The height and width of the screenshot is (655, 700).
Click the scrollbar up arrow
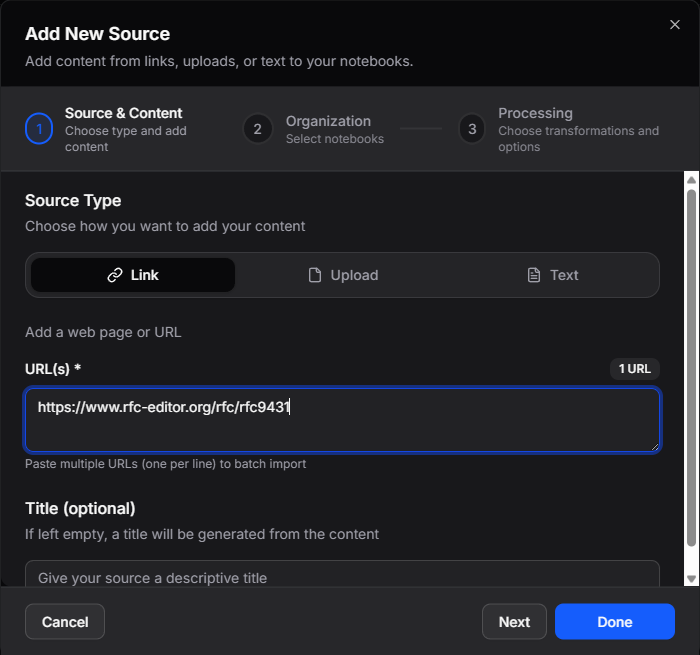pos(692,180)
